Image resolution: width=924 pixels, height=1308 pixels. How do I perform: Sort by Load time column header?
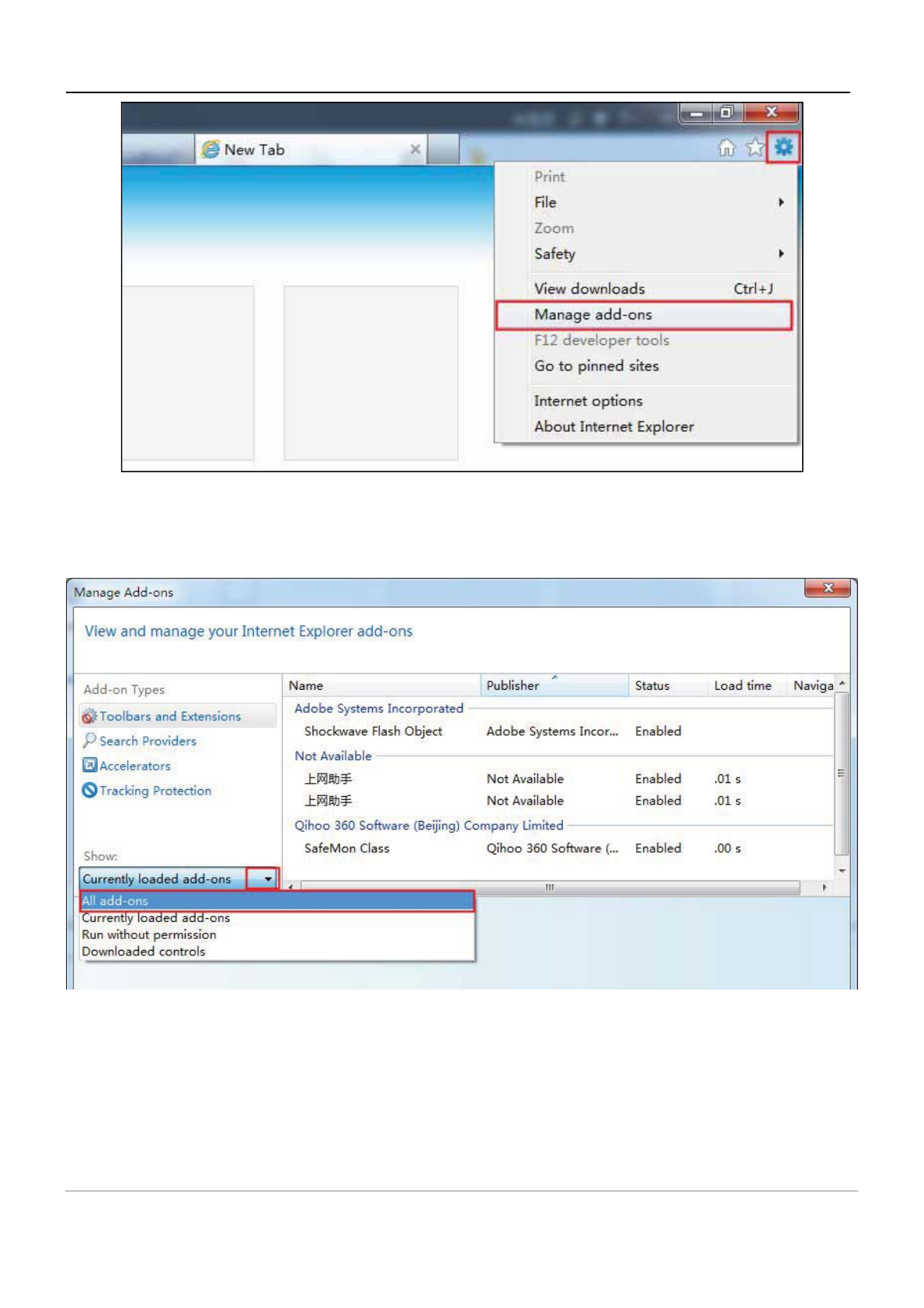click(x=747, y=686)
